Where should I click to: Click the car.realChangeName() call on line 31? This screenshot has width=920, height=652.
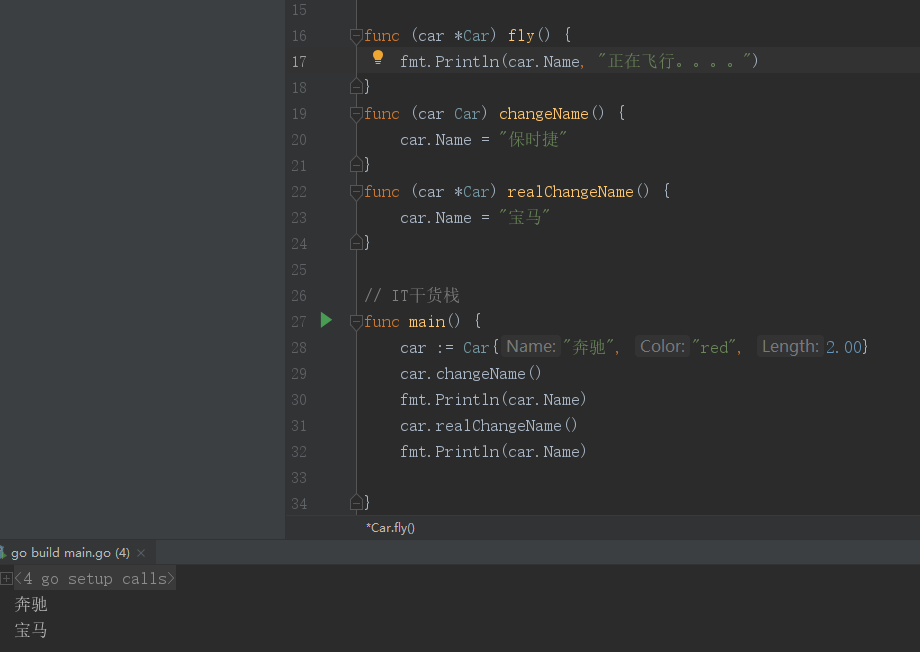tap(489, 425)
